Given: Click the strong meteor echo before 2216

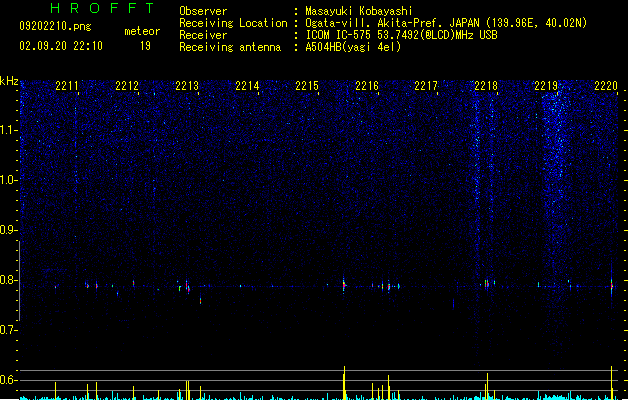Looking at the screenshot, I should tap(344, 285).
